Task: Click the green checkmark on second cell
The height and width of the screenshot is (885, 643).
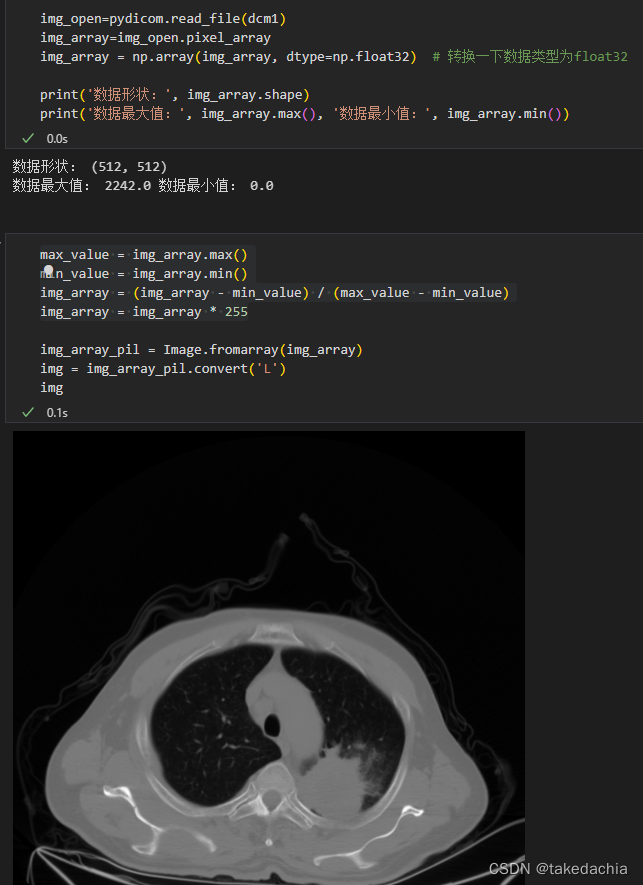Action: point(28,413)
